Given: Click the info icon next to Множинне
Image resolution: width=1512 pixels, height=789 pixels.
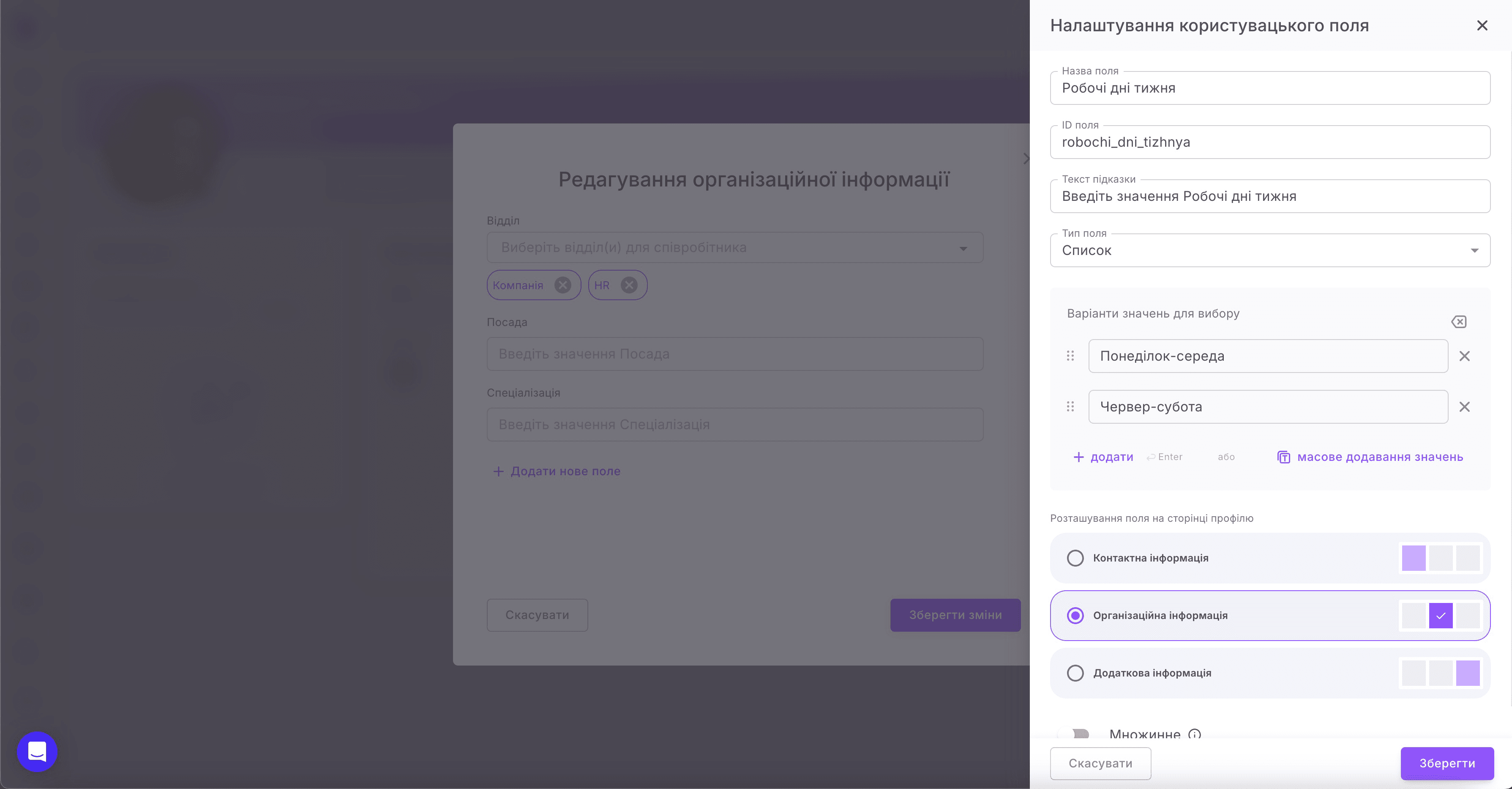Looking at the screenshot, I should (1195, 734).
